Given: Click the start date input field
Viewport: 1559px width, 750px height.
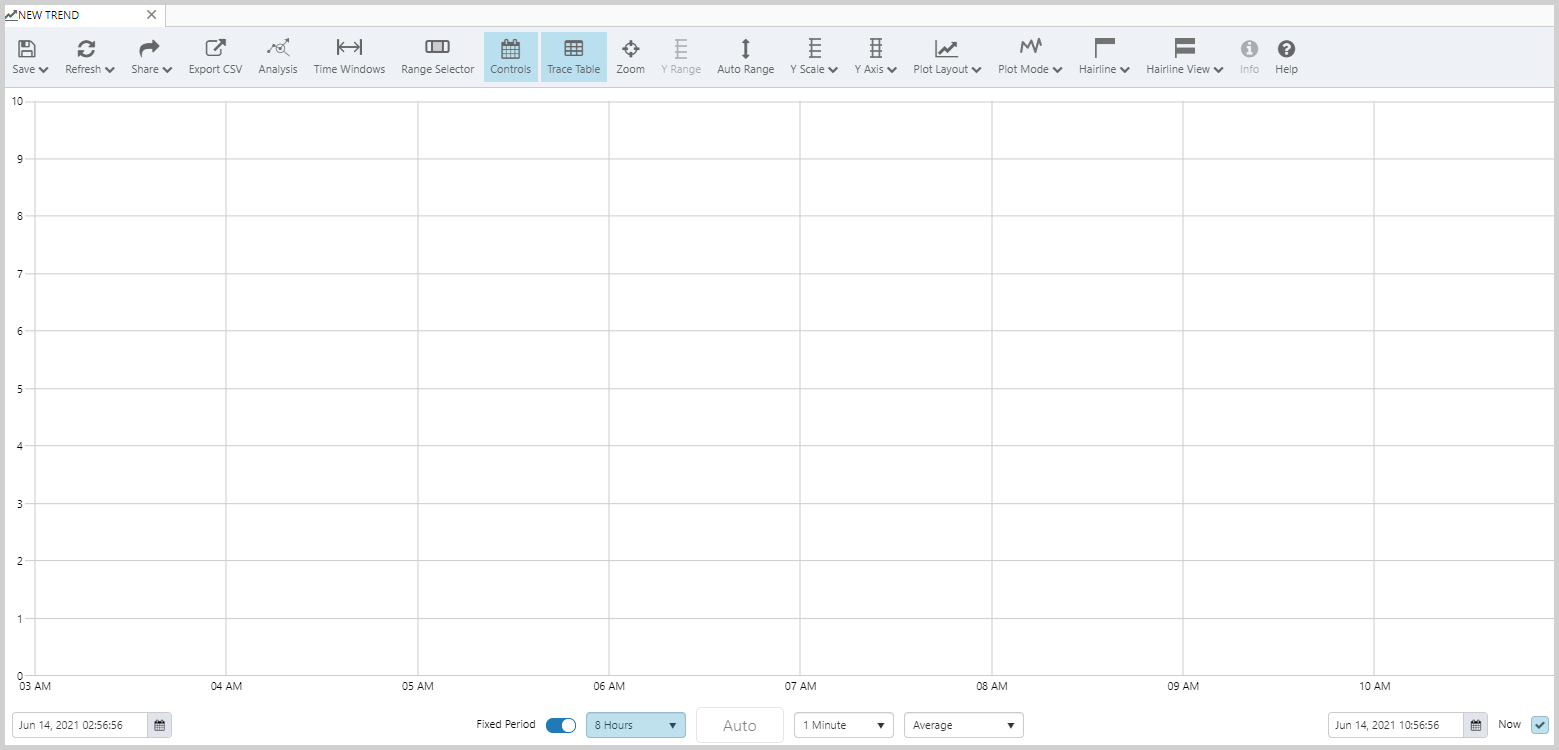Looking at the screenshot, I should click(x=80, y=725).
